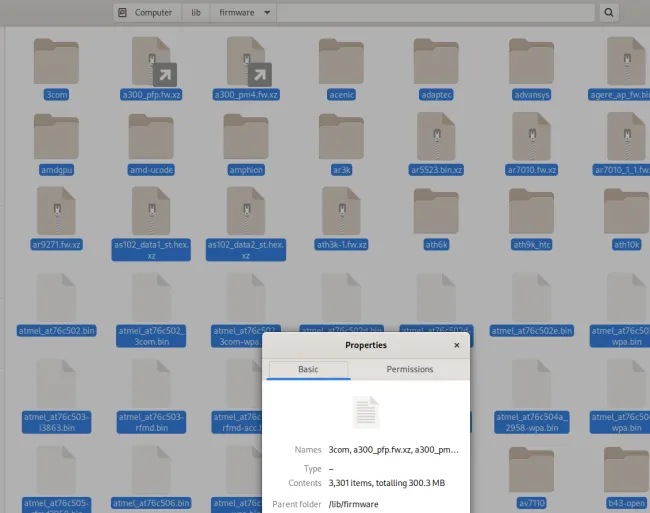Open the acenic folder icon
This screenshot has height=513, width=650.
coord(341,61)
